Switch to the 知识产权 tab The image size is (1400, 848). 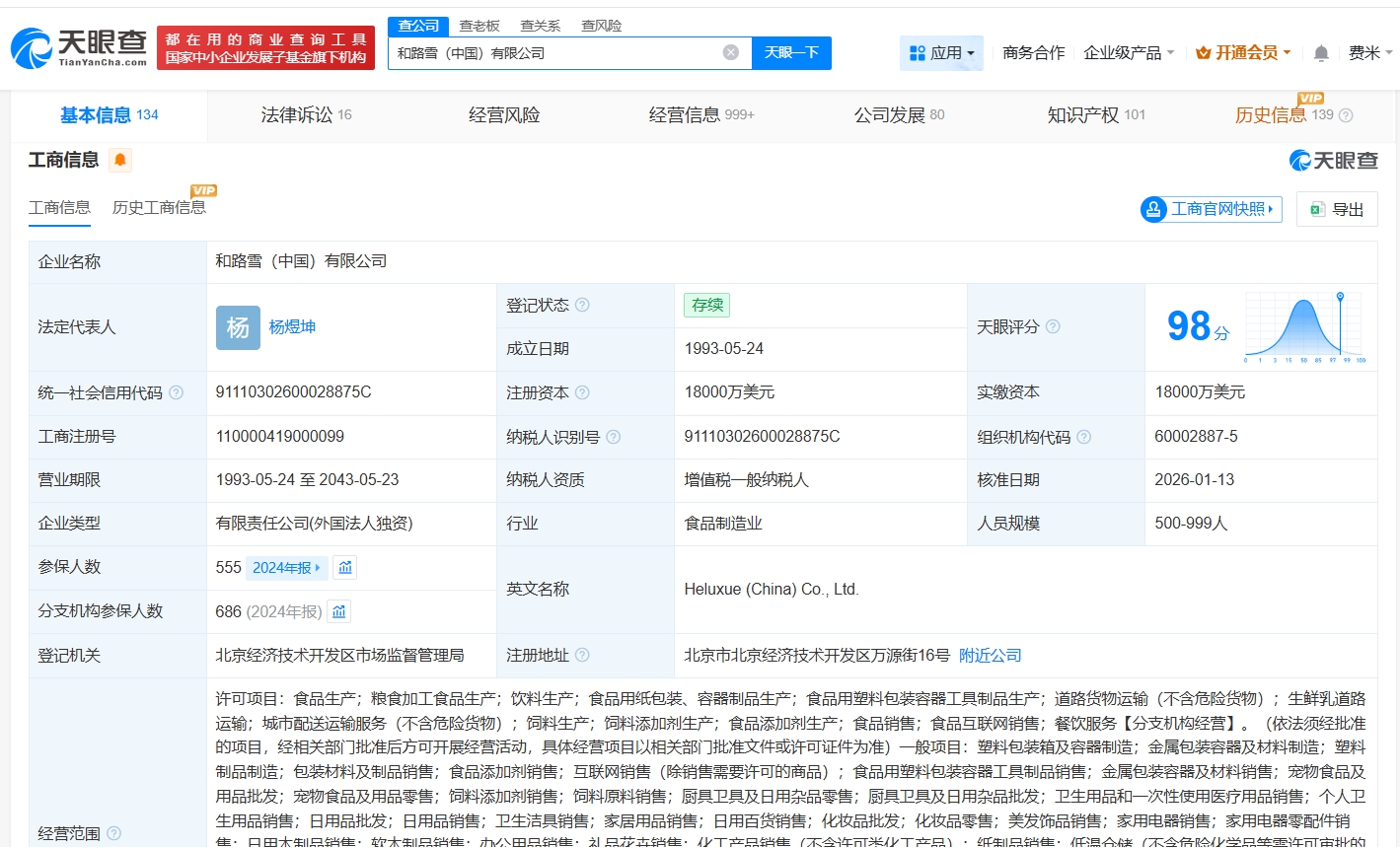(x=1095, y=115)
